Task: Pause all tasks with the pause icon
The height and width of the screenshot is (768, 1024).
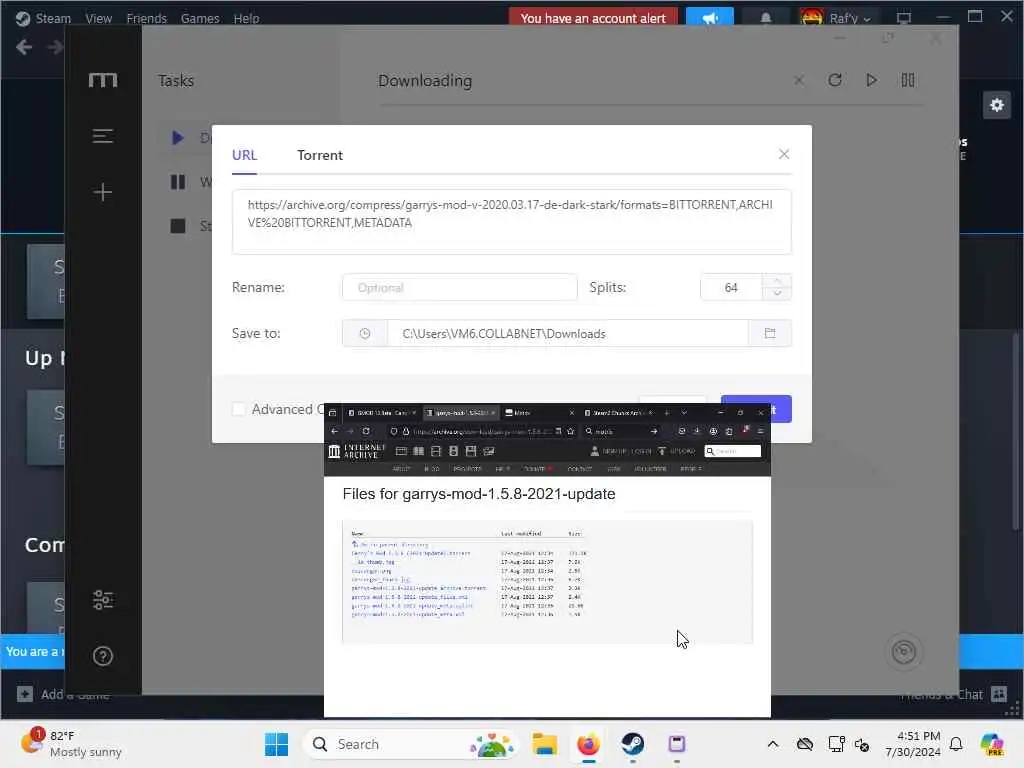Action: [908, 80]
